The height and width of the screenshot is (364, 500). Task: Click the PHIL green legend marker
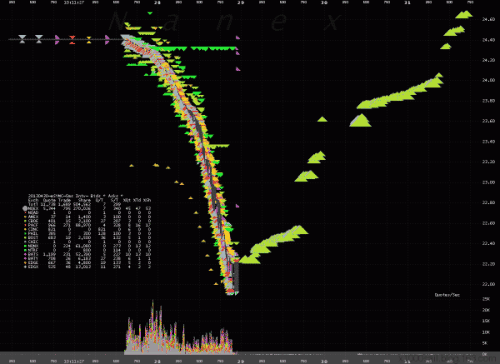click(25, 233)
